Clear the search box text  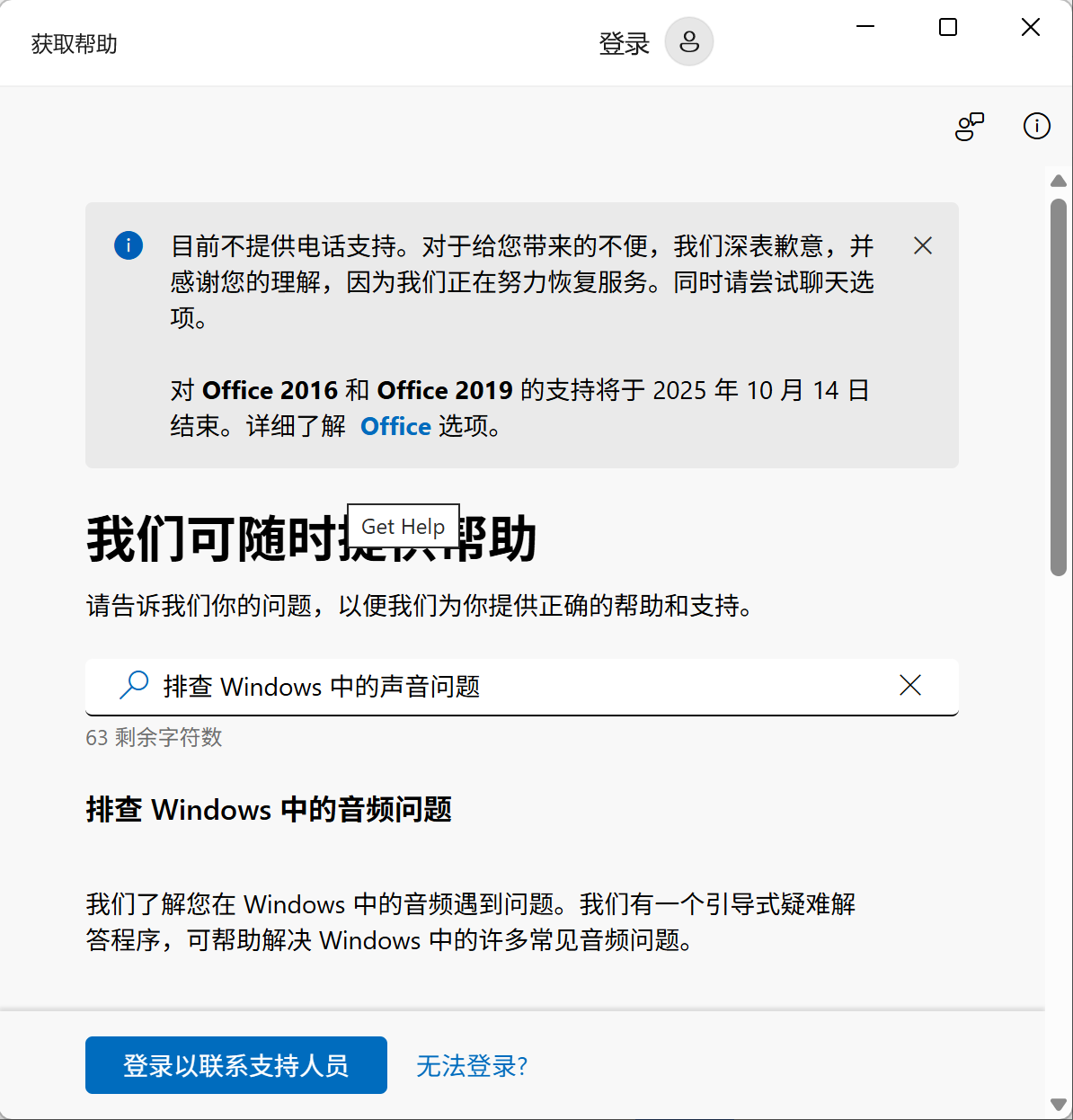point(909,686)
